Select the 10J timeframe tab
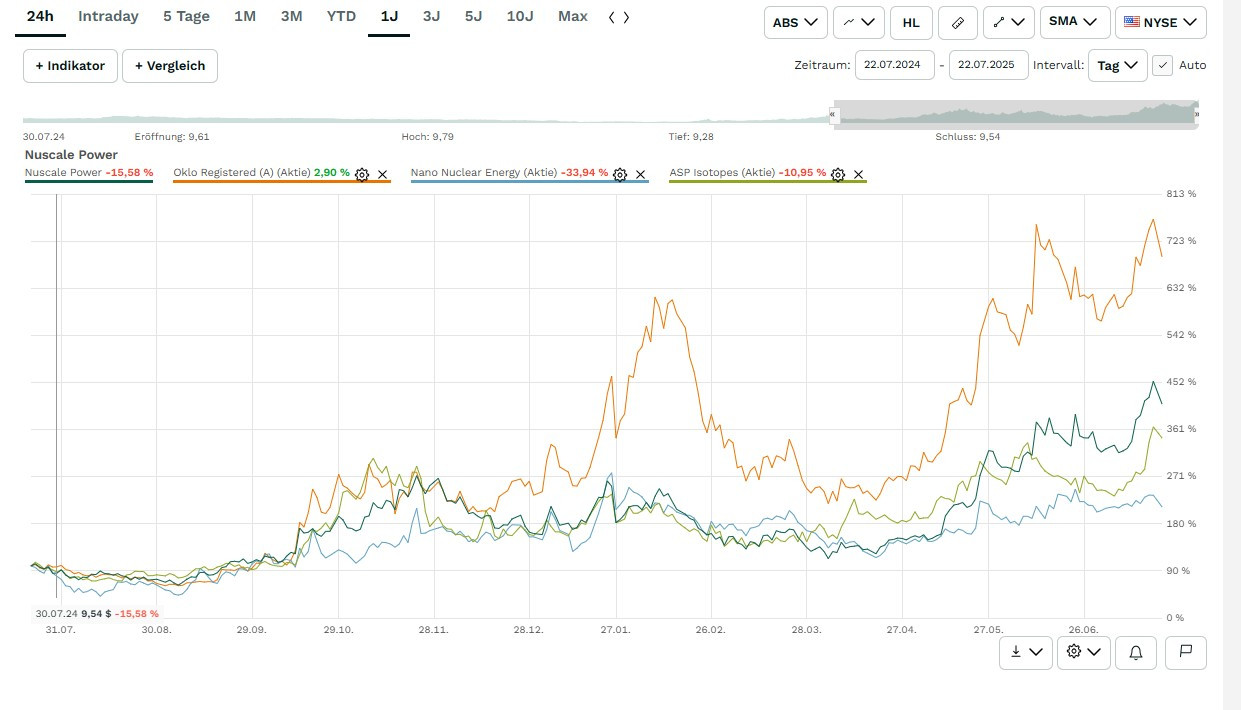This screenshot has height=710, width=1241. click(520, 17)
